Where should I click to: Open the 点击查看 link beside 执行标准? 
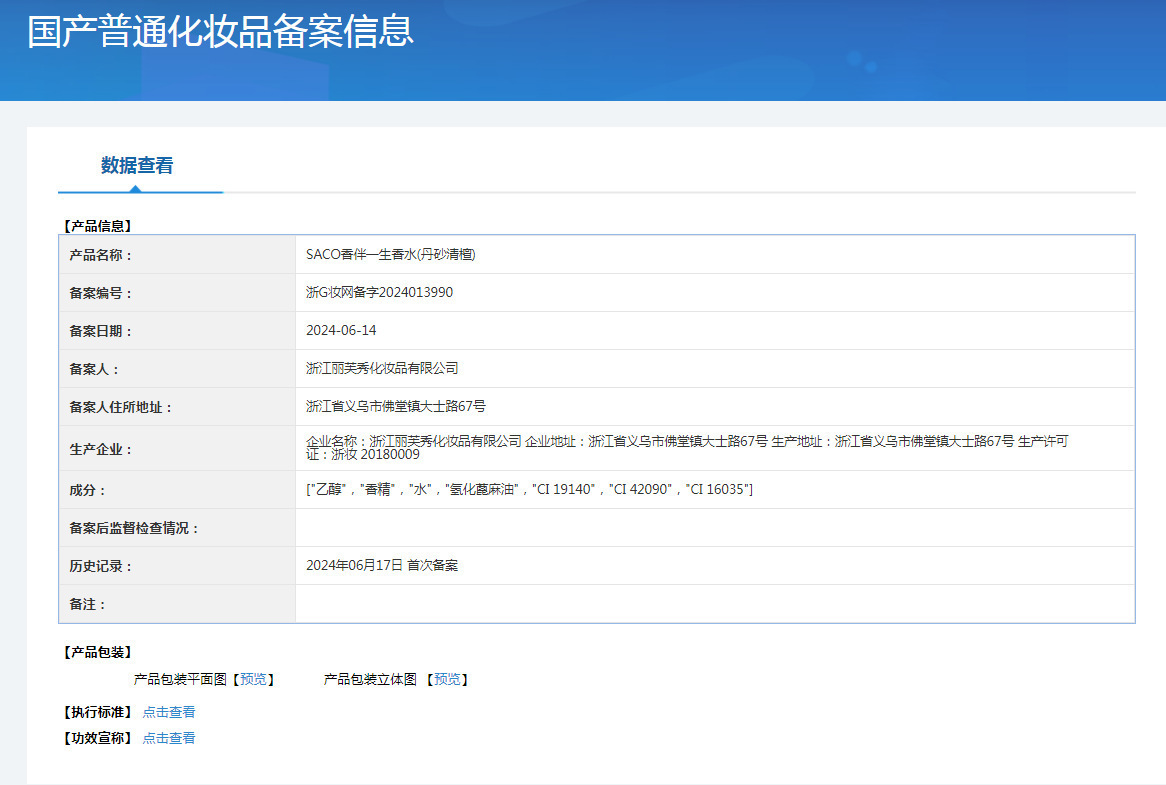tap(169, 712)
